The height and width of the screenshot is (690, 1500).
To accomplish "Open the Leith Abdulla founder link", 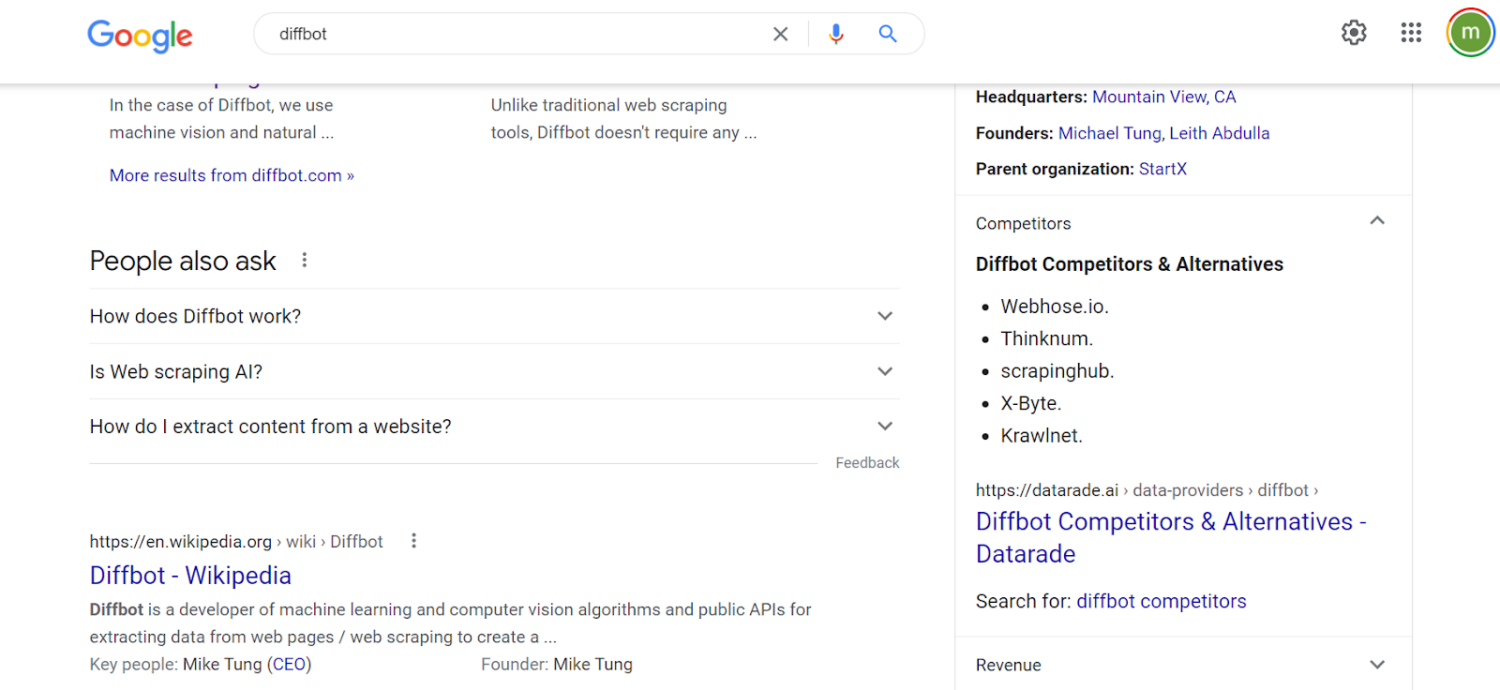I will [1219, 133].
